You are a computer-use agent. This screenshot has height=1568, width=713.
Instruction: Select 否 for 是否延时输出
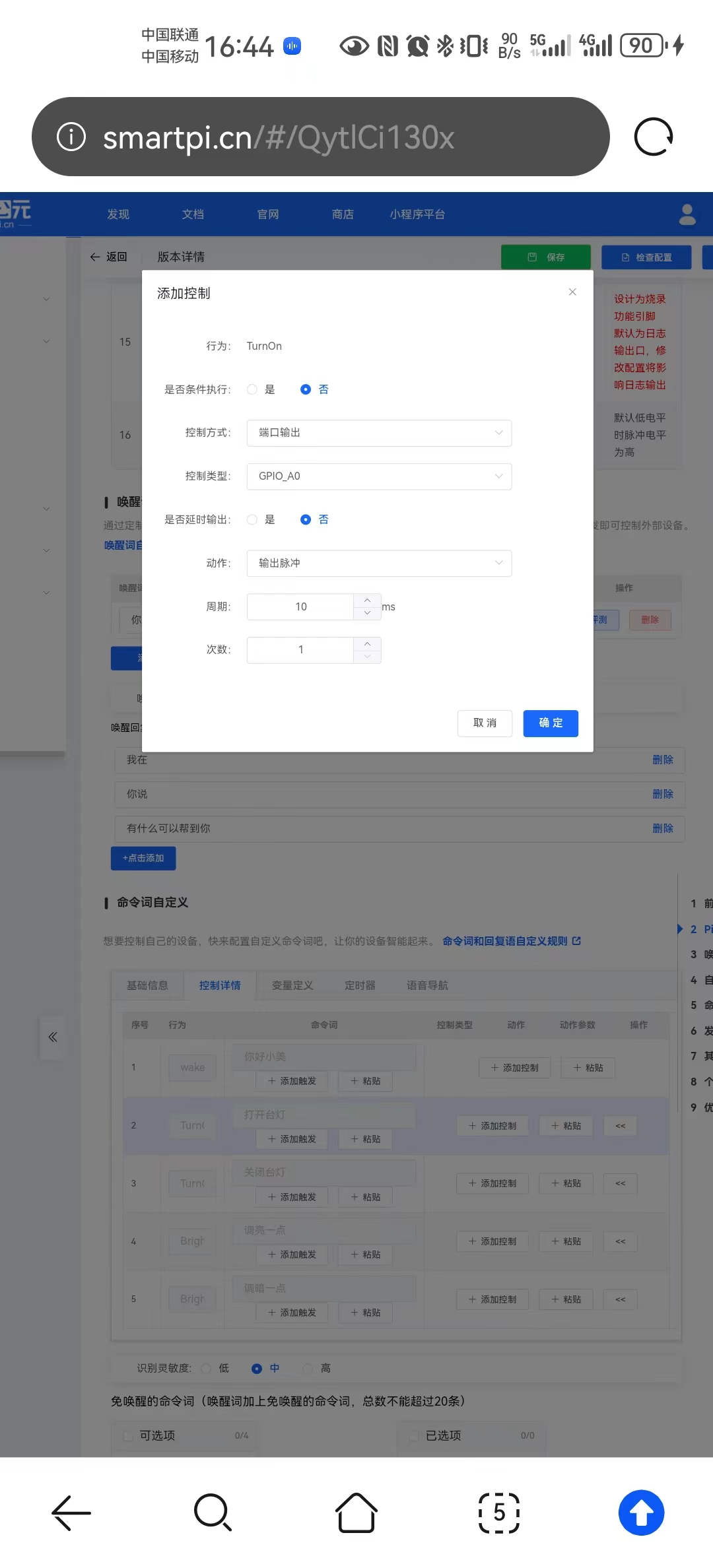(305, 519)
